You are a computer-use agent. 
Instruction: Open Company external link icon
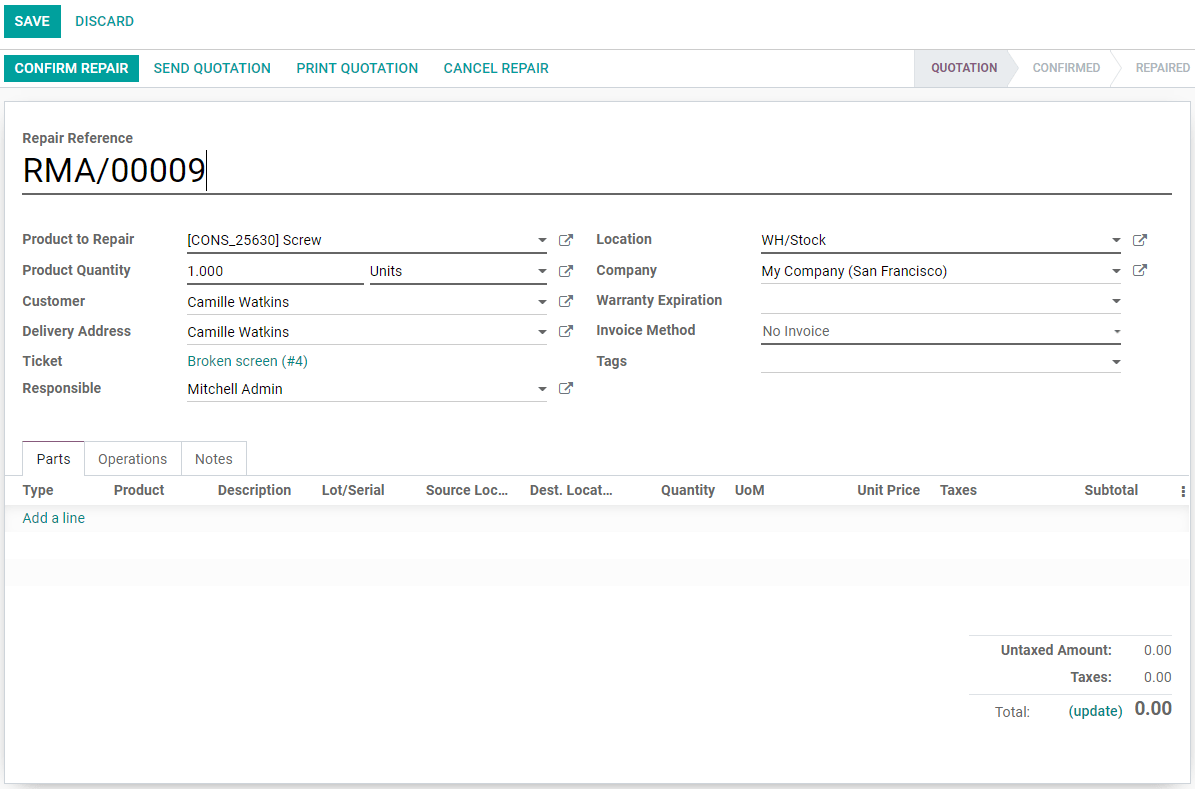coord(1140,271)
